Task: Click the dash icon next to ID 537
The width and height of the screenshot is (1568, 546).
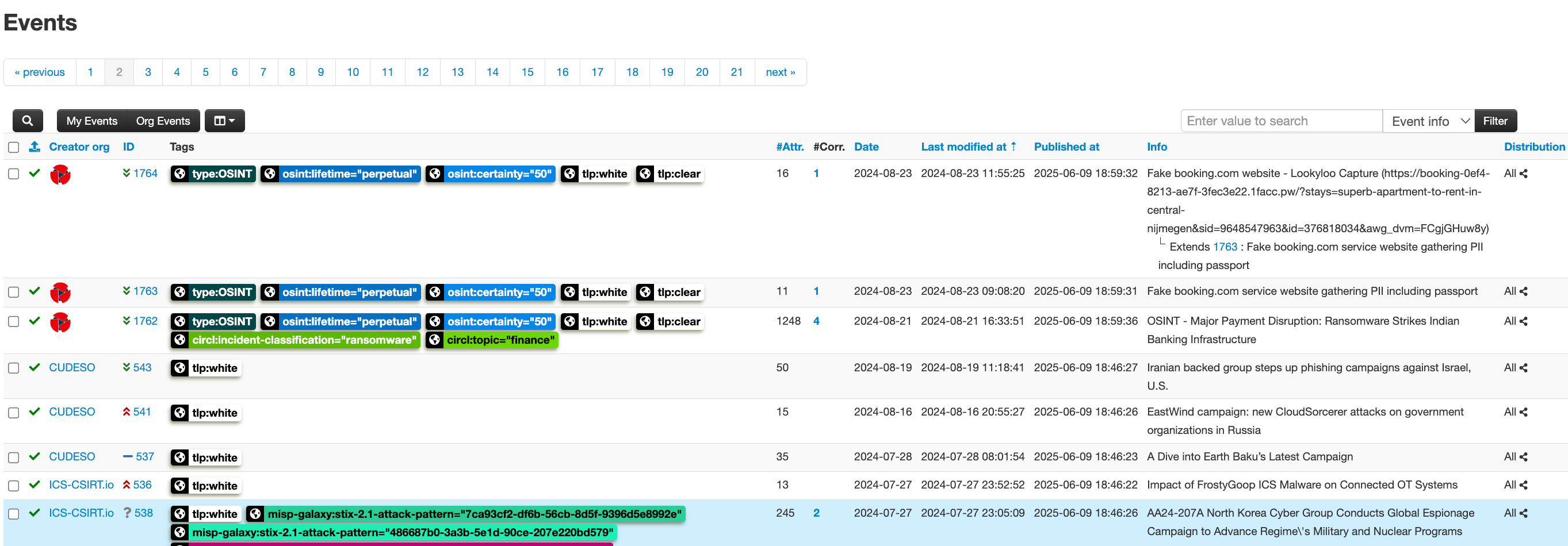Action: (x=128, y=456)
